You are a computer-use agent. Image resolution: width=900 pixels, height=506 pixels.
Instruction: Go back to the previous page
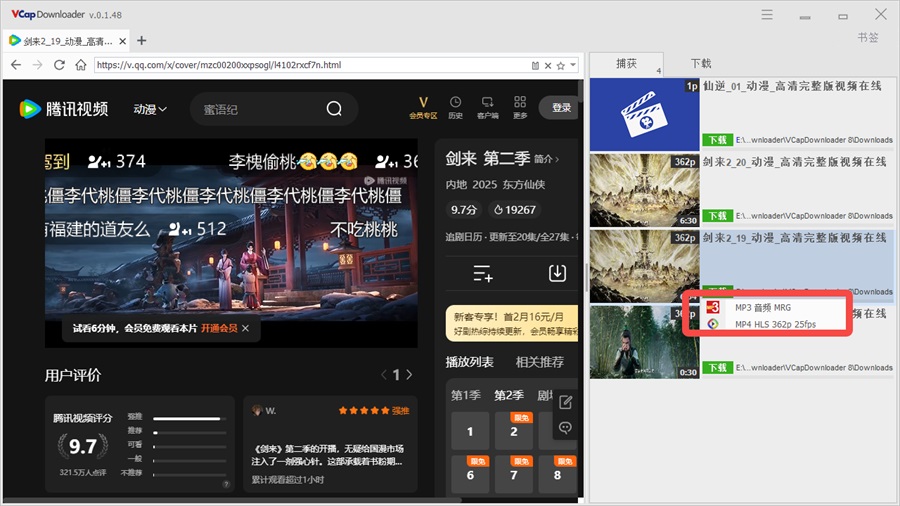(16, 65)
